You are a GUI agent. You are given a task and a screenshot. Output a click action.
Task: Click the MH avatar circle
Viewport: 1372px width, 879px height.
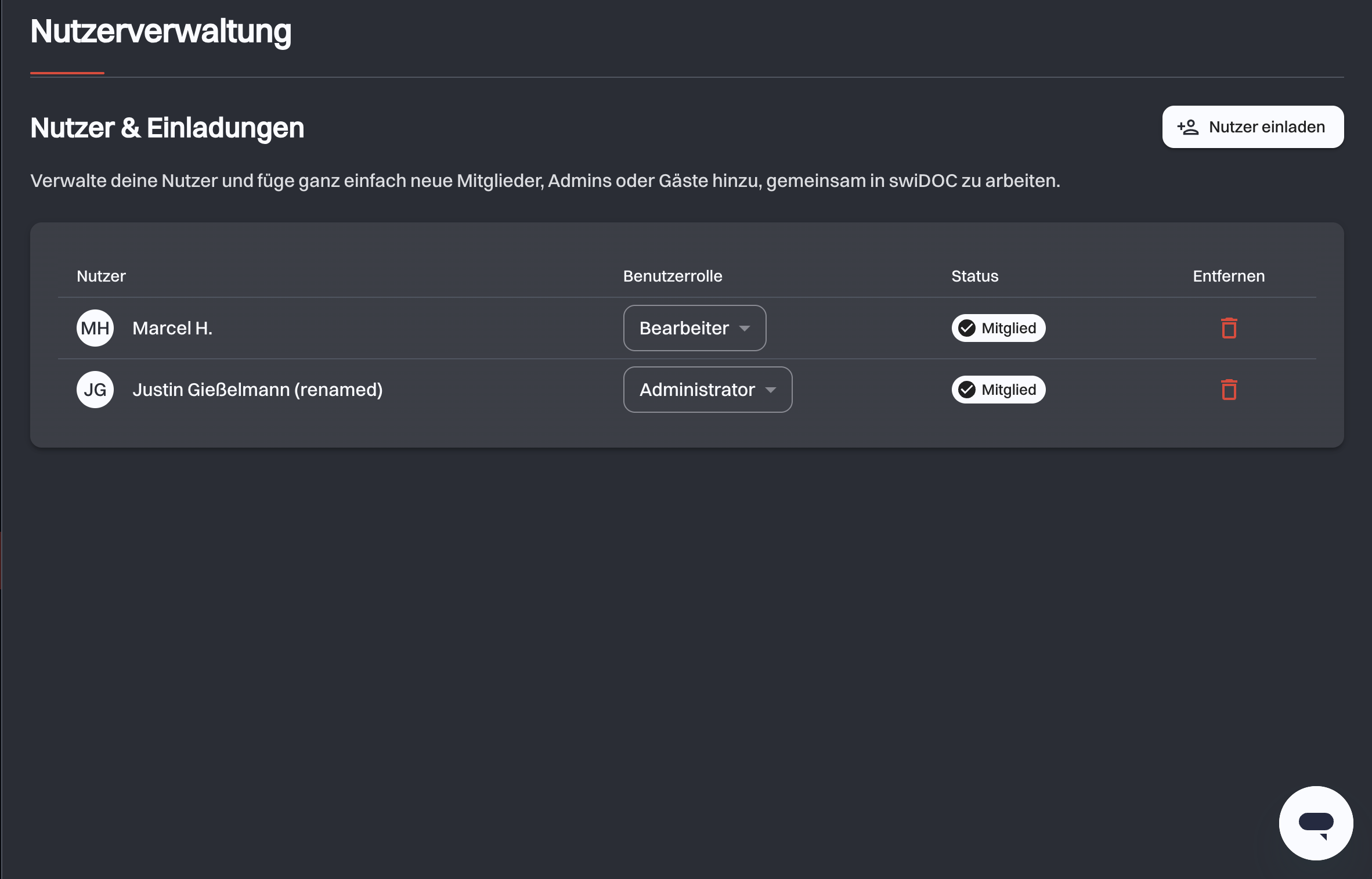(95, 328)
